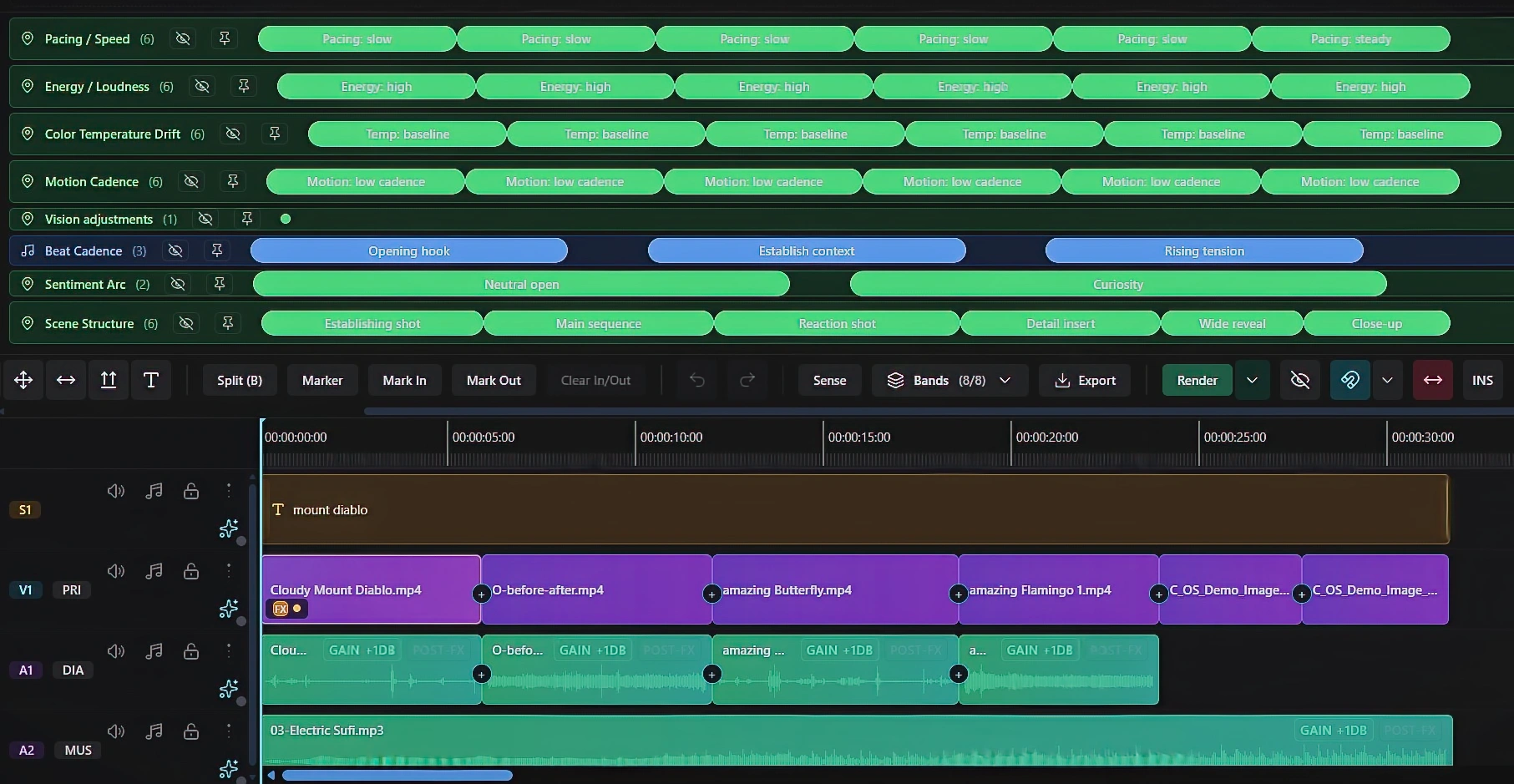Select the move tool with four arrows
Screen dimensions: 1514x784
coord(23,381)
